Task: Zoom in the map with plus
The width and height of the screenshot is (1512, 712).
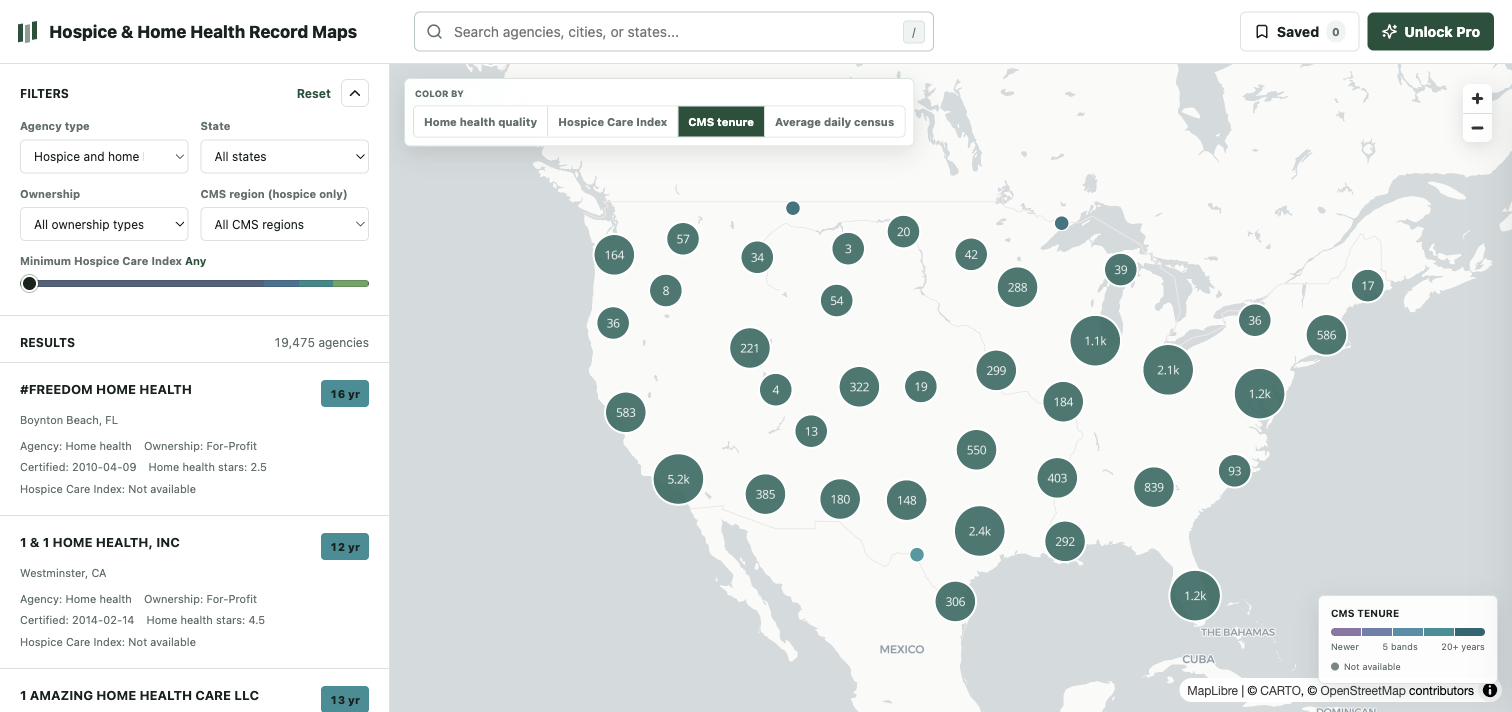Action: click(1477, 99)
